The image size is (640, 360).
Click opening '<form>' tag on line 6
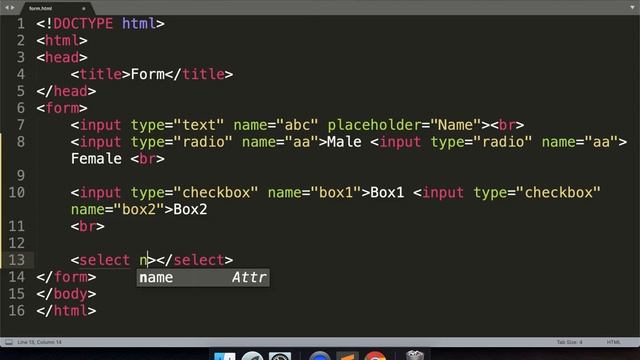62,108
